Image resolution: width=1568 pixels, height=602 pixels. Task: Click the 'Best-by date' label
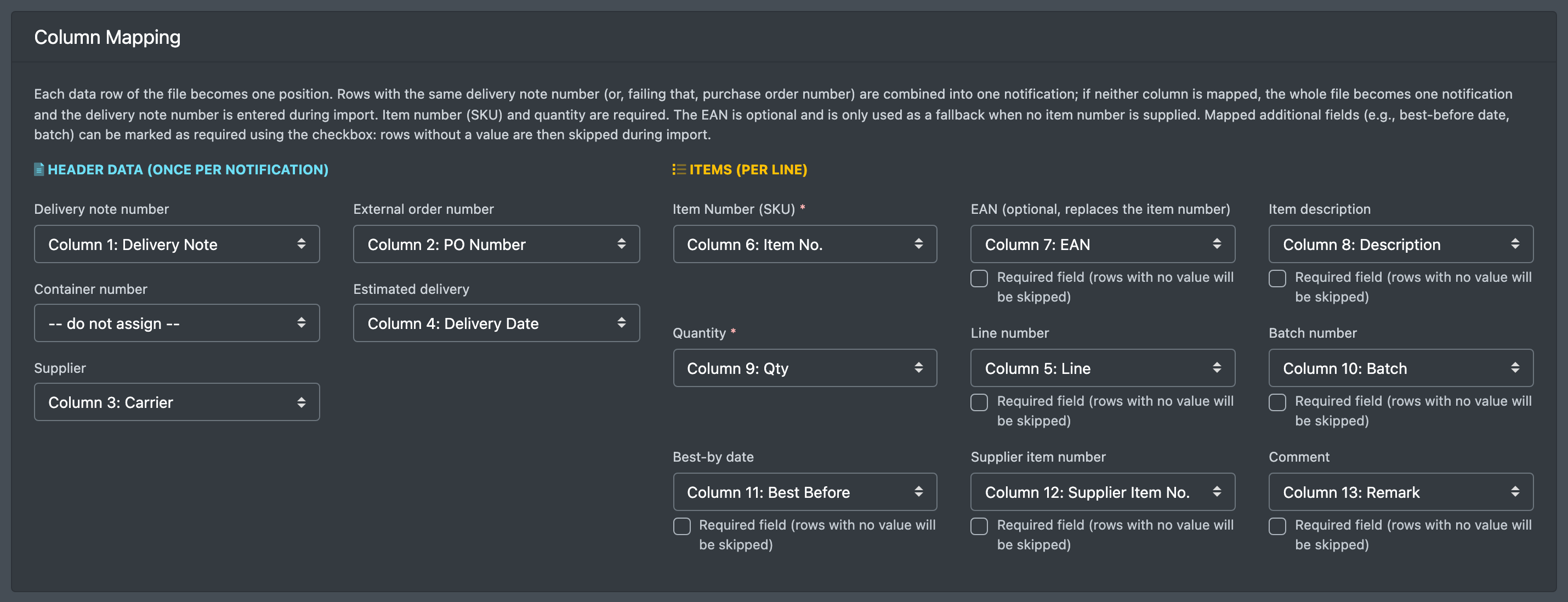pos(713,457)
